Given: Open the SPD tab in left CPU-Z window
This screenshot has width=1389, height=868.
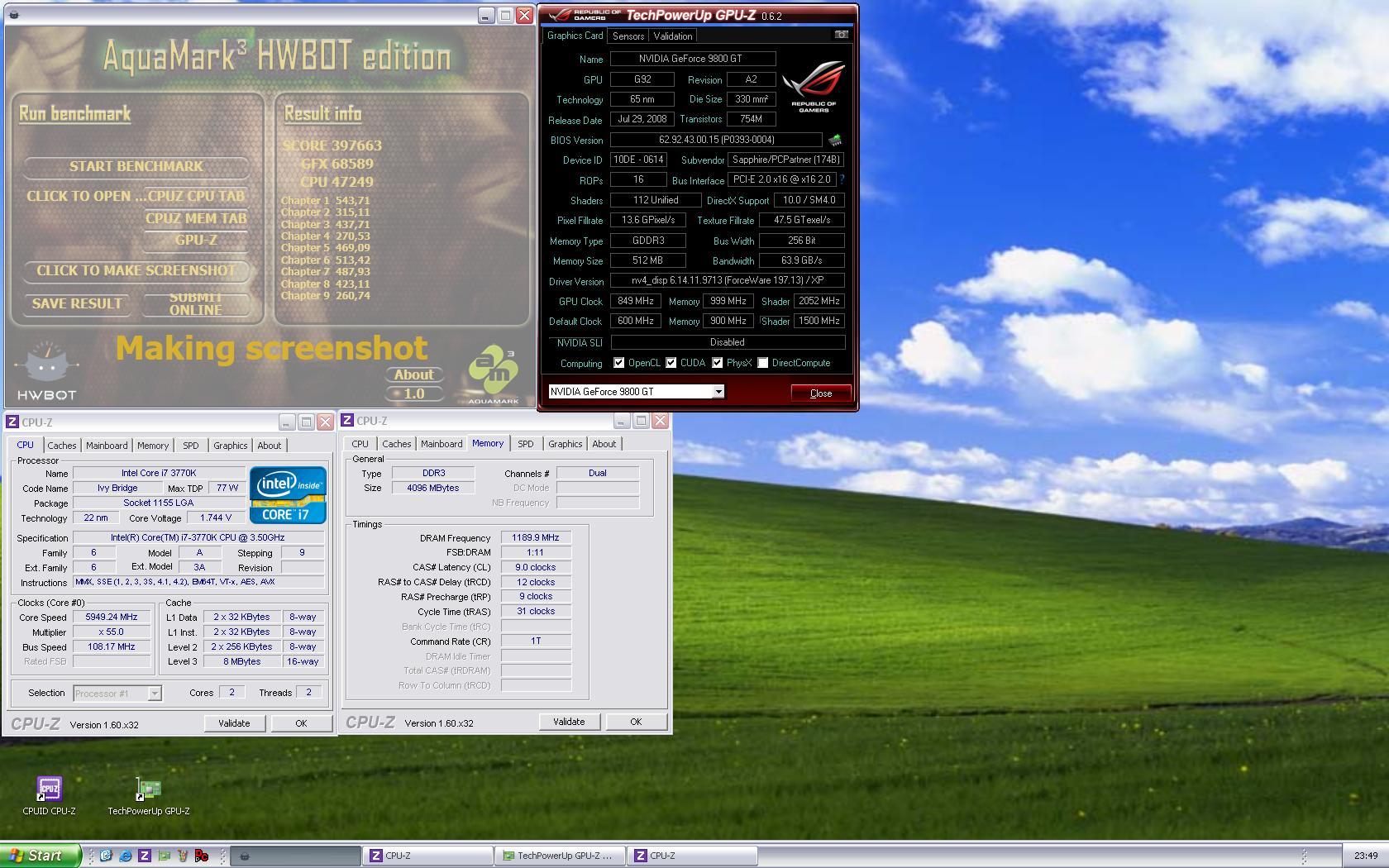Looking at the screenshot, I should pyautogui.click(x=191, y=446).
